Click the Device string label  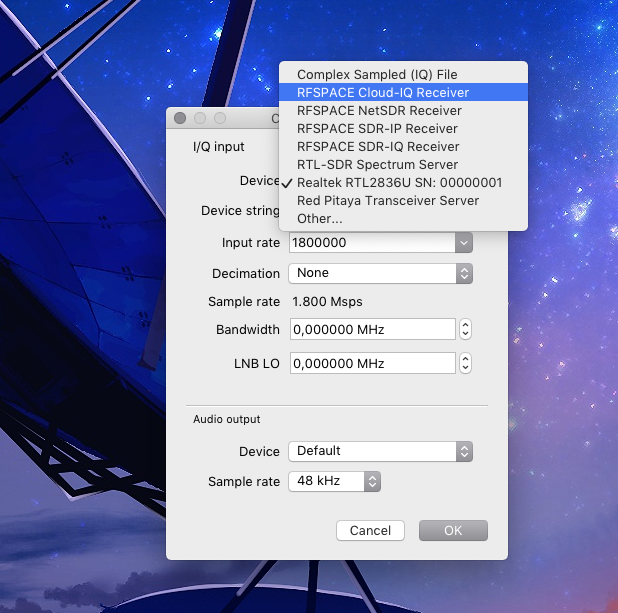[240, 211]
